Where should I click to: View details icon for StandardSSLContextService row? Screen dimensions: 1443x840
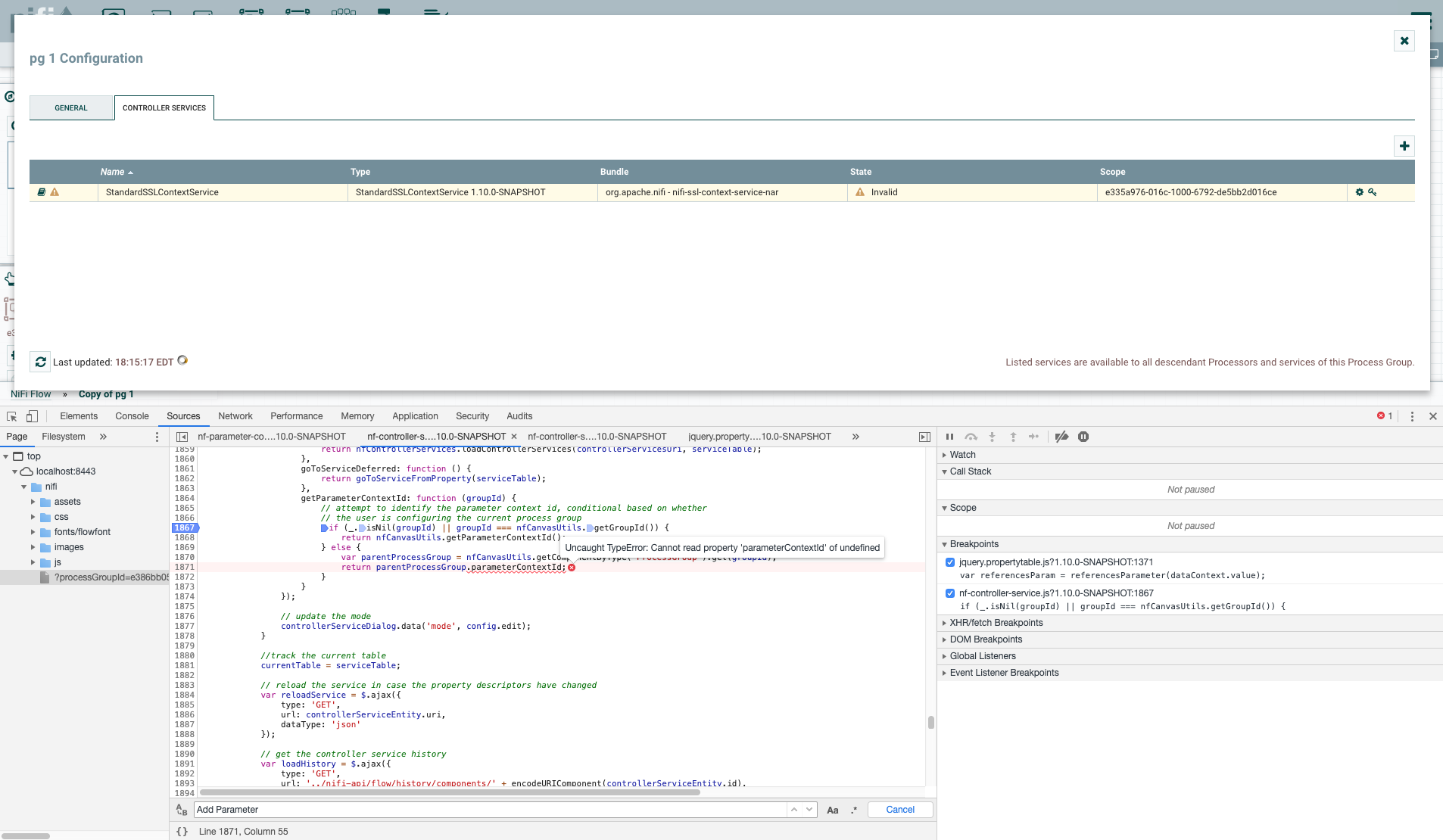click(x=42, y=192)
